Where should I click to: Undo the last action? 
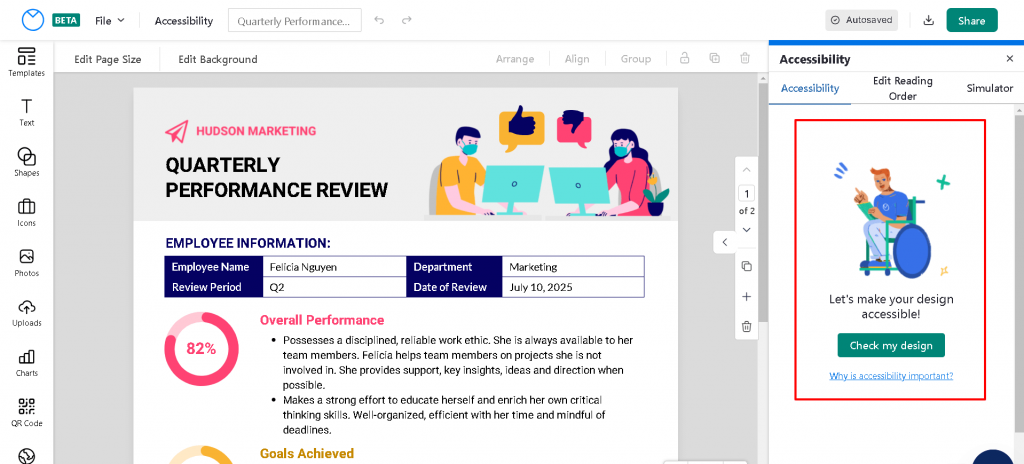pyautogui.click(x=379, y=20)
